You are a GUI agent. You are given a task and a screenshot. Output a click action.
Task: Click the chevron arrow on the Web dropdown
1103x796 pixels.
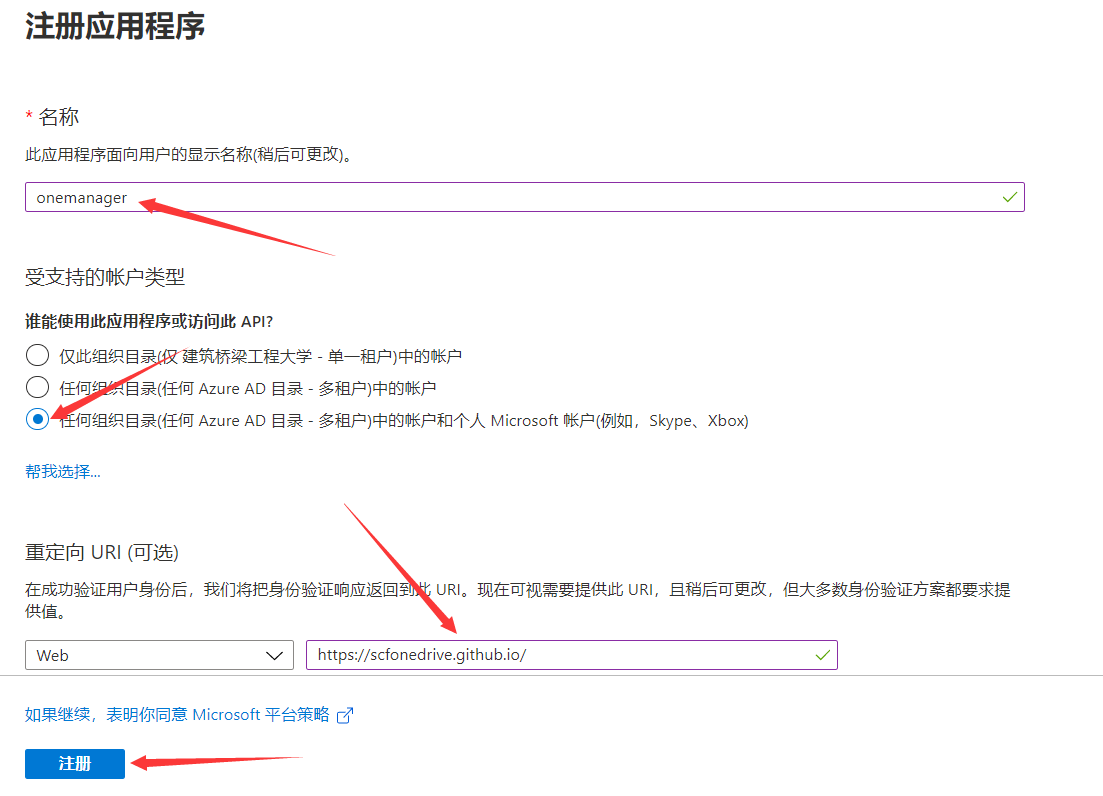tap(274, 655)
